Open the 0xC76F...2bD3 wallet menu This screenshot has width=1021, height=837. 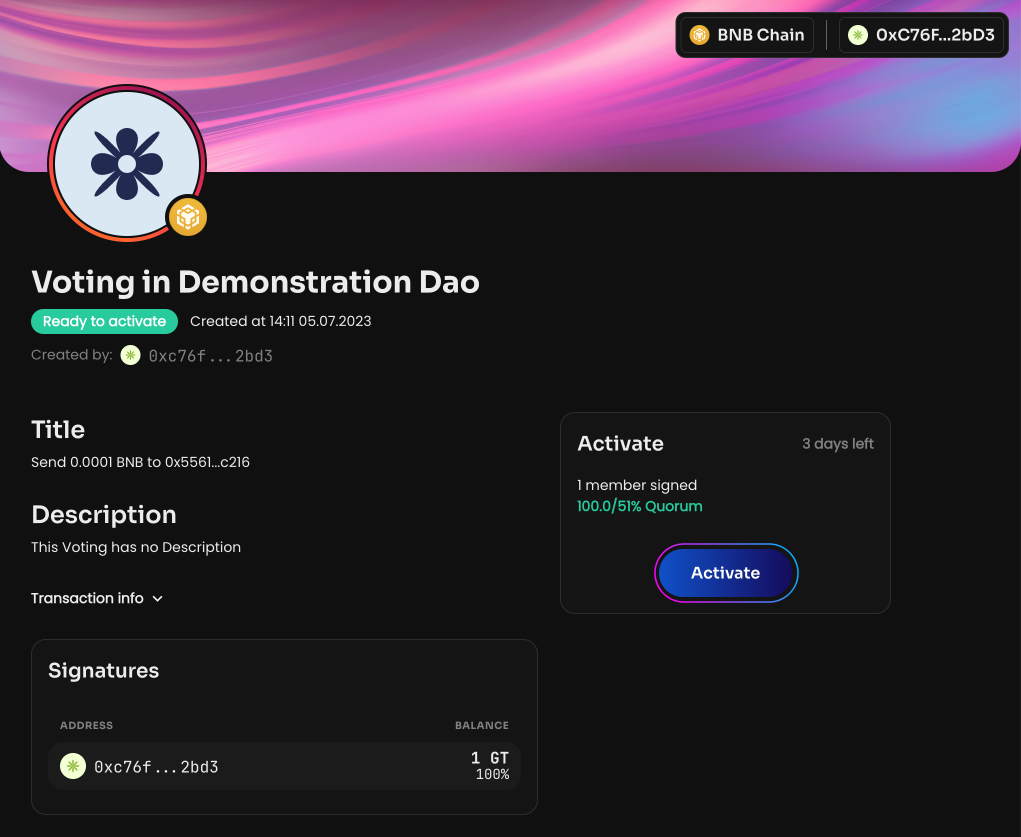(x=921, y=35)
